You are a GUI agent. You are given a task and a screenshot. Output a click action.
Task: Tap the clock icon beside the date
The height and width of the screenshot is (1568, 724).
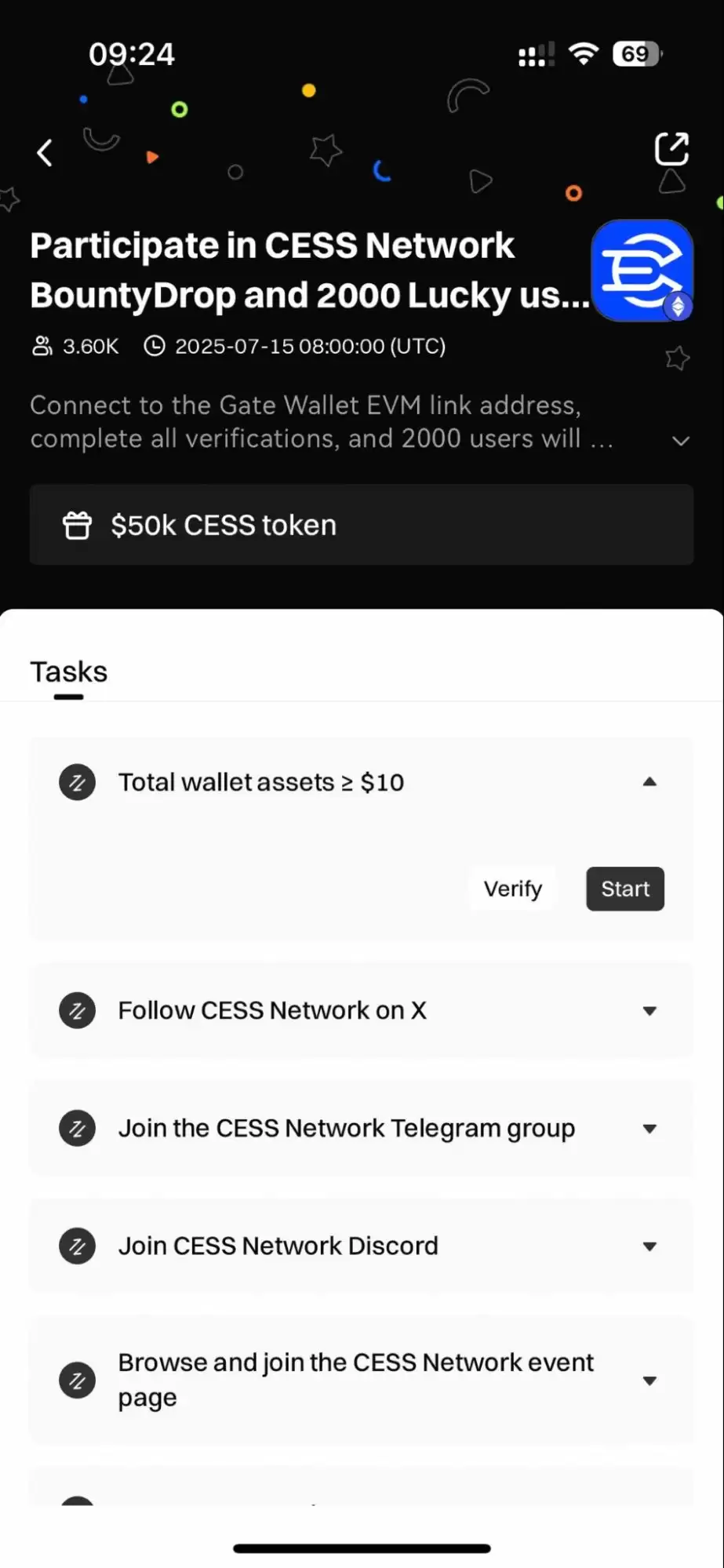click(155, 346)
